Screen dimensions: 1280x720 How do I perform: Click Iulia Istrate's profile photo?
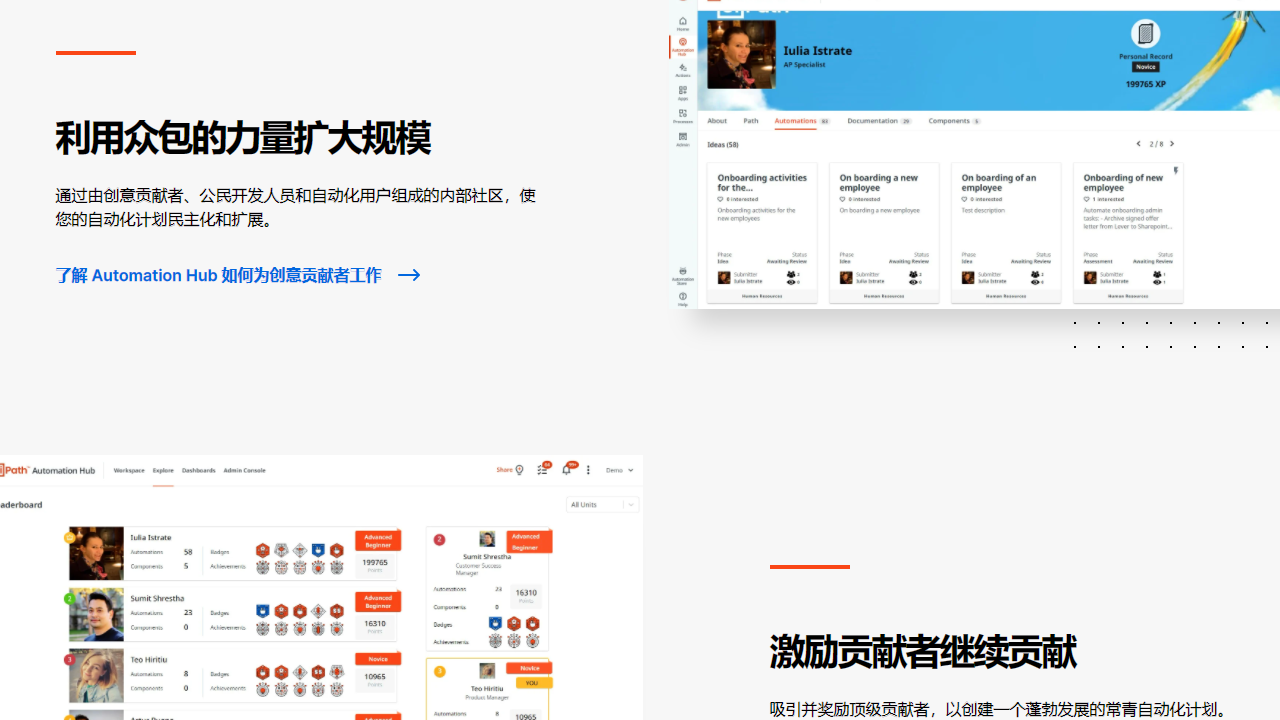tap(741, 53)
